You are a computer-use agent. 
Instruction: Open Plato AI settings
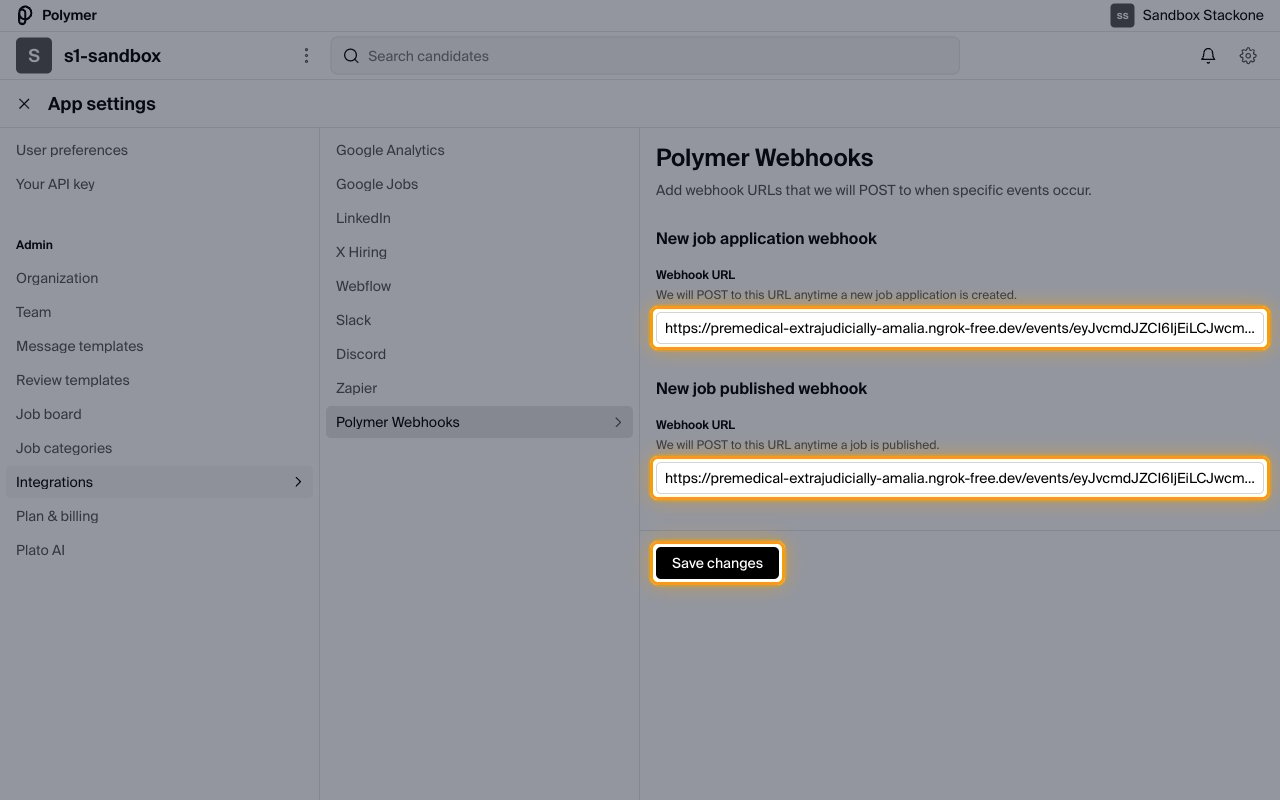pos(40,550)
